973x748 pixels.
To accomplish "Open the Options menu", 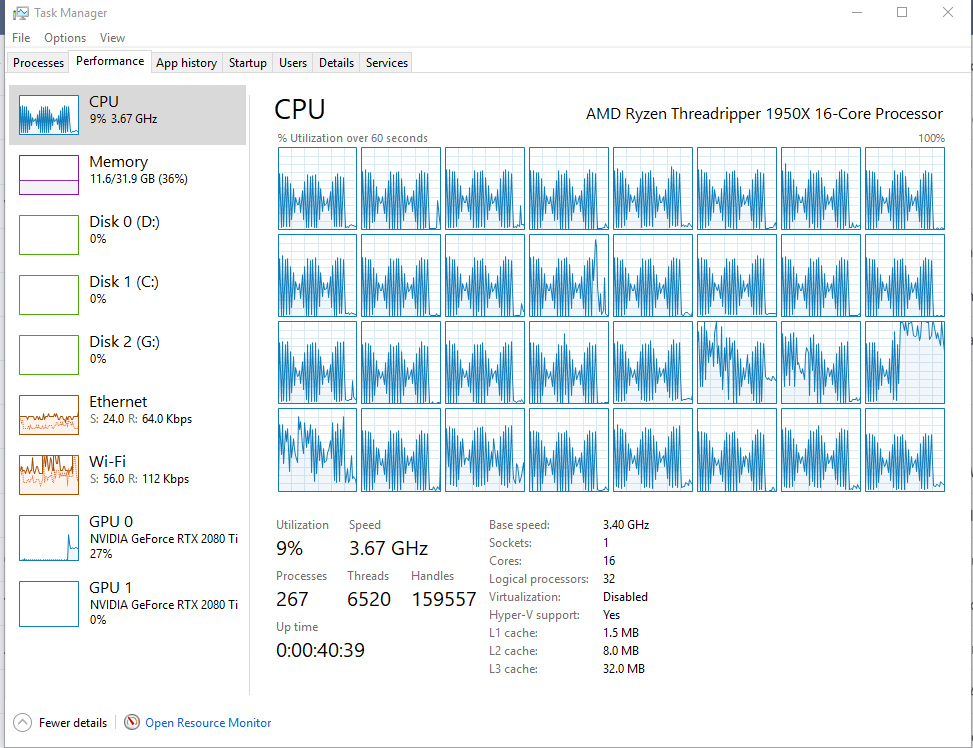I will (65, 38).
